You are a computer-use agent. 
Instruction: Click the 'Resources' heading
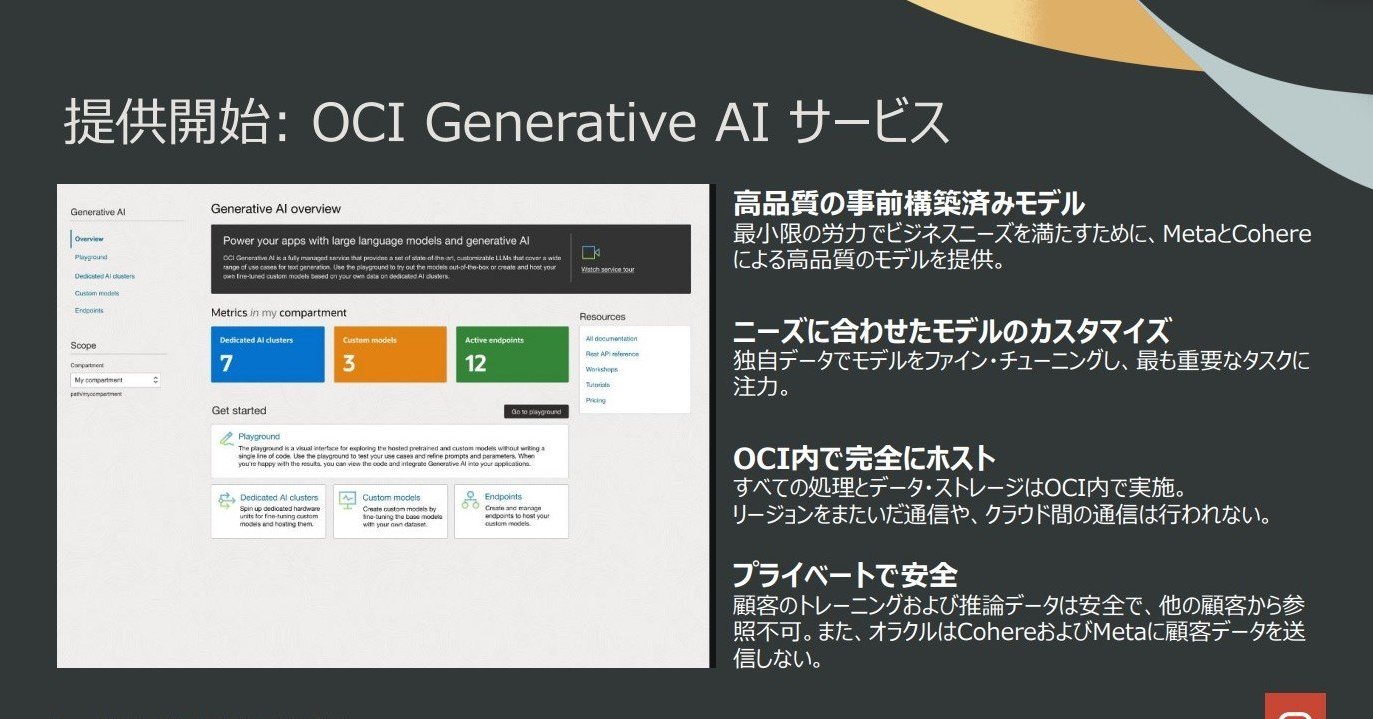[602, 317]
